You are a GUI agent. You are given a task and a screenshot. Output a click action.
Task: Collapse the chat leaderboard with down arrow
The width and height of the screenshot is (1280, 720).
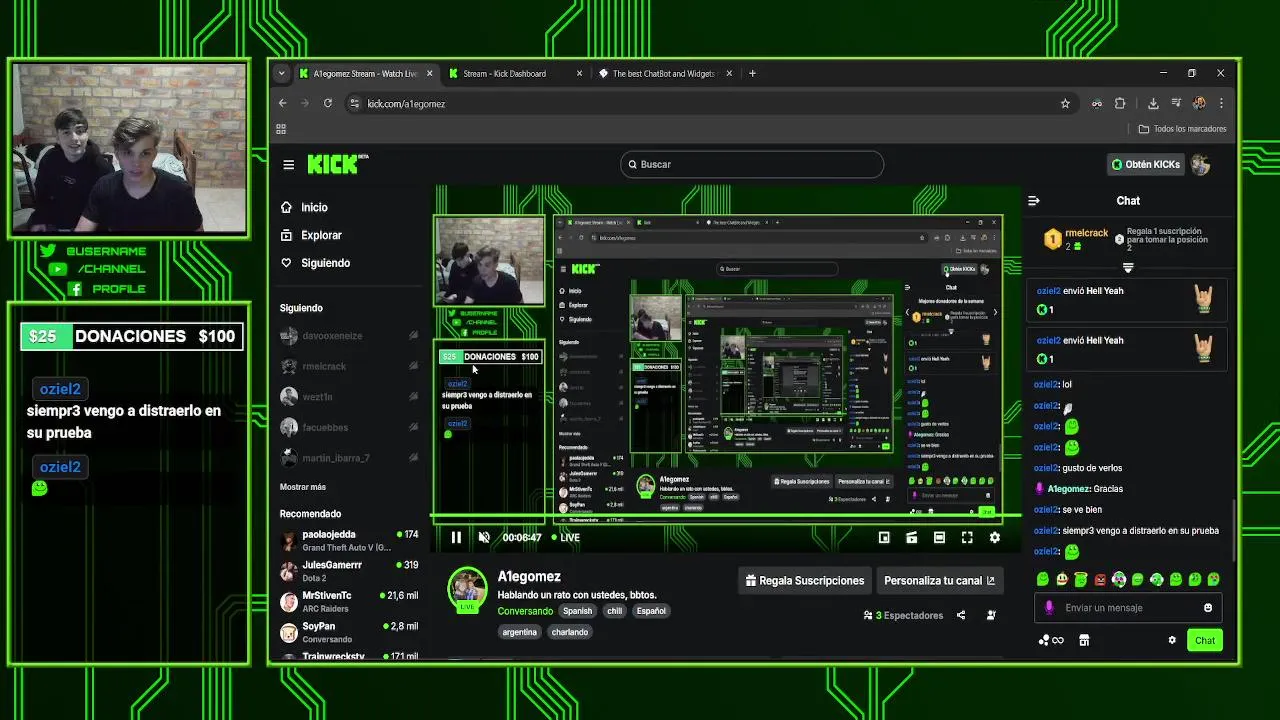point(1128,268)
